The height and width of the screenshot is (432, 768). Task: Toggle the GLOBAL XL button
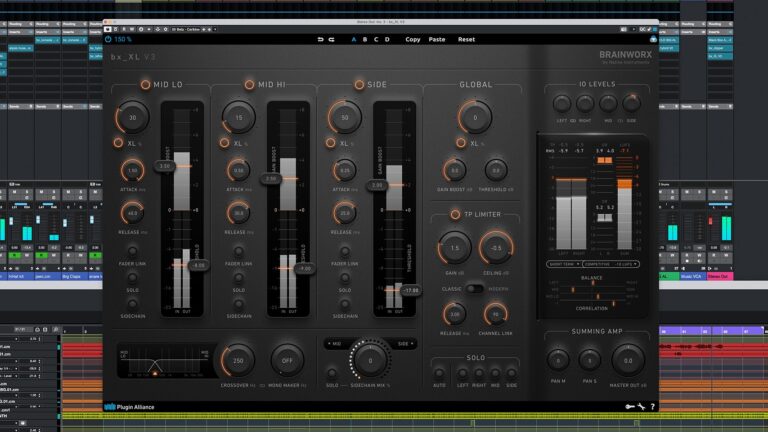pyautogui.click(x=460, y=143)
